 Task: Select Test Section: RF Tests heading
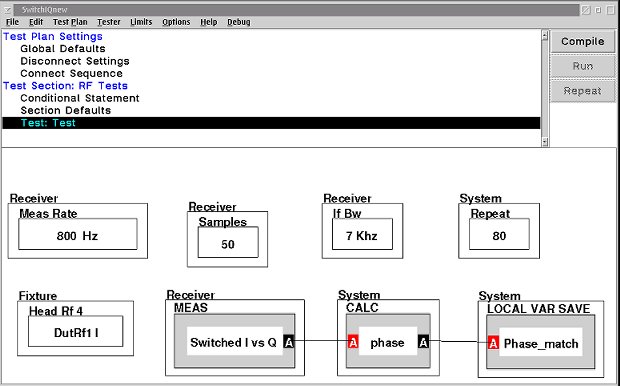coord(65,86)
